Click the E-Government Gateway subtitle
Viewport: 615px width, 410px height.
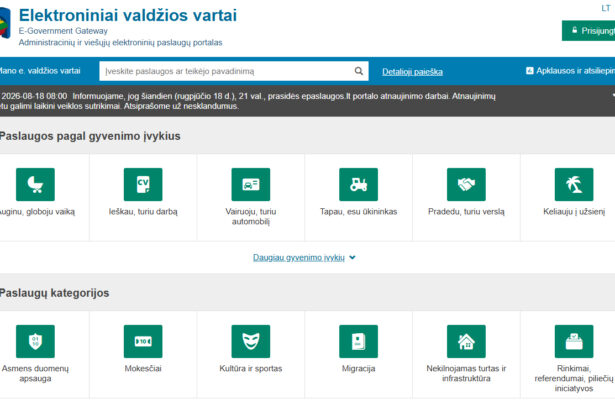(x=63, y=31)
